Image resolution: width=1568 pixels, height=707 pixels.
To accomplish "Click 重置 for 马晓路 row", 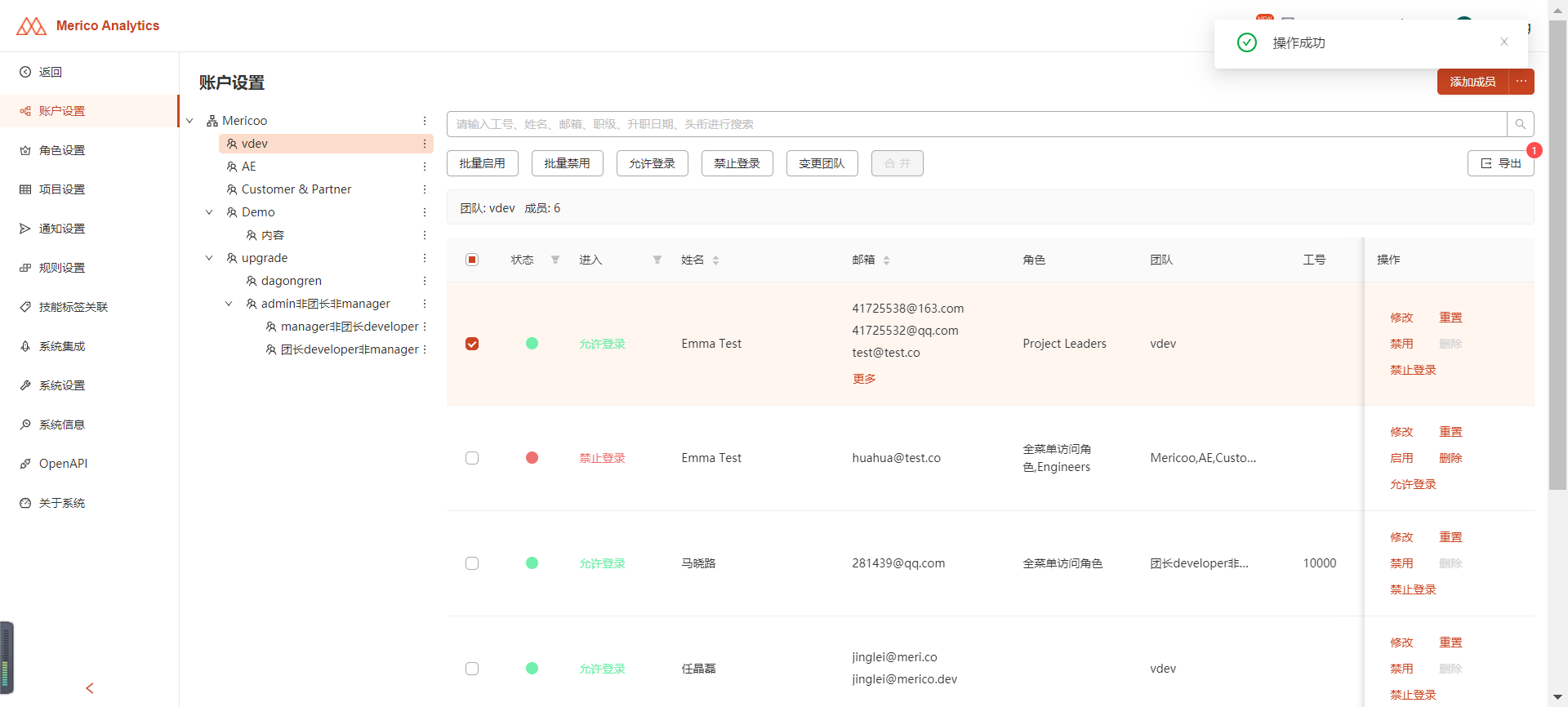I will (1450, 537).
